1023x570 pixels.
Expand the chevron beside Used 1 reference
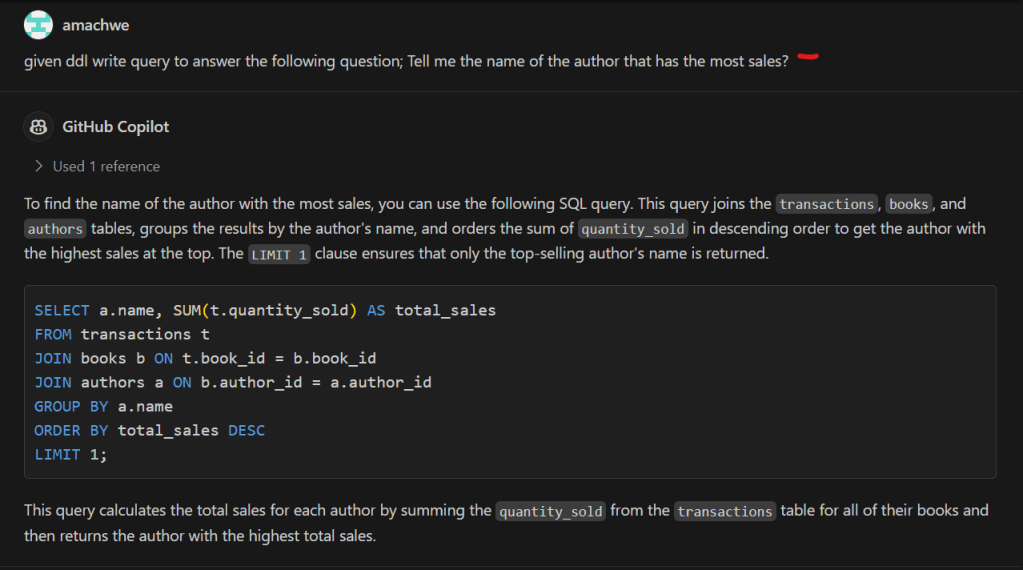39,166
